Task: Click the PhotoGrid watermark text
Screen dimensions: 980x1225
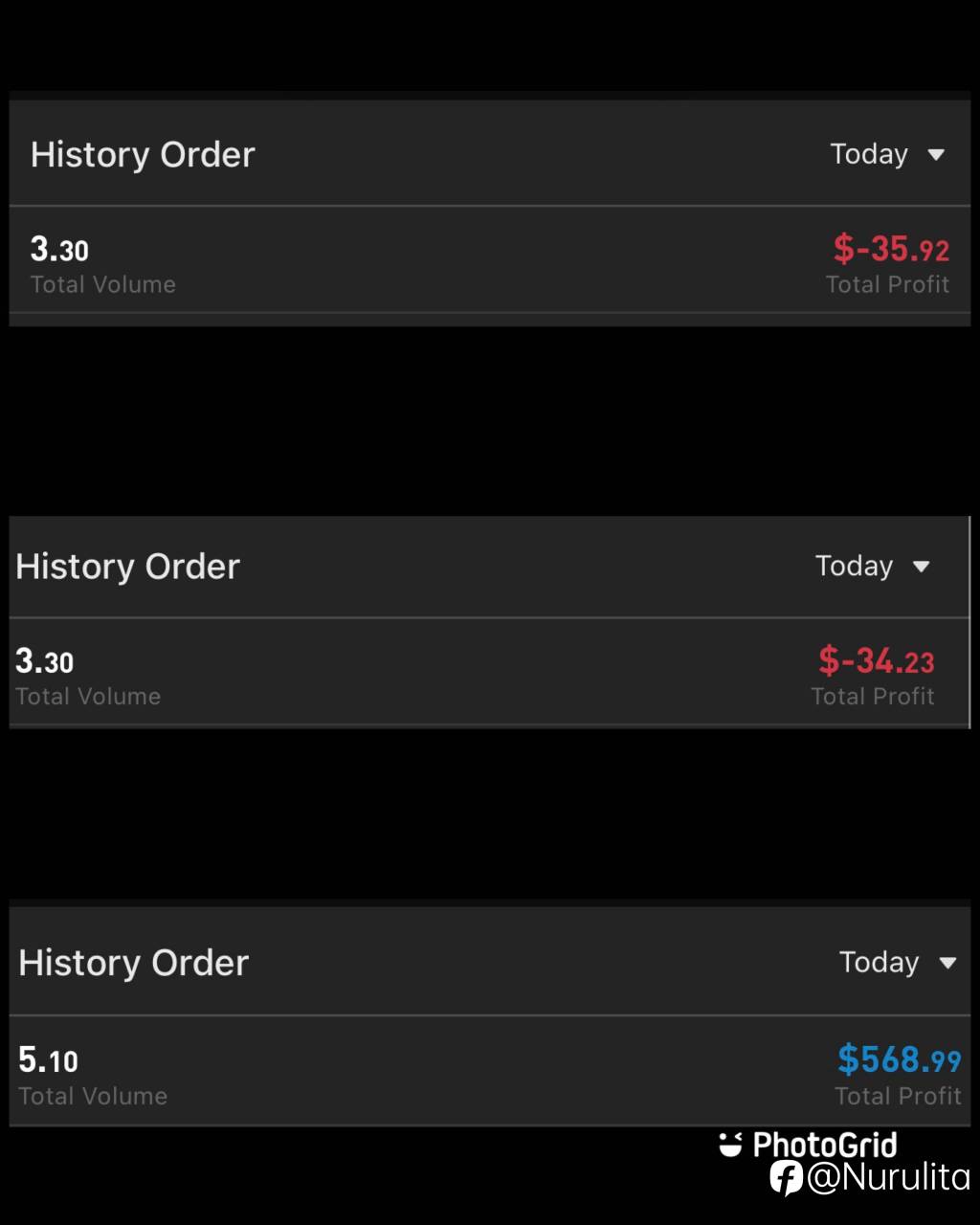Action: 824,1145
